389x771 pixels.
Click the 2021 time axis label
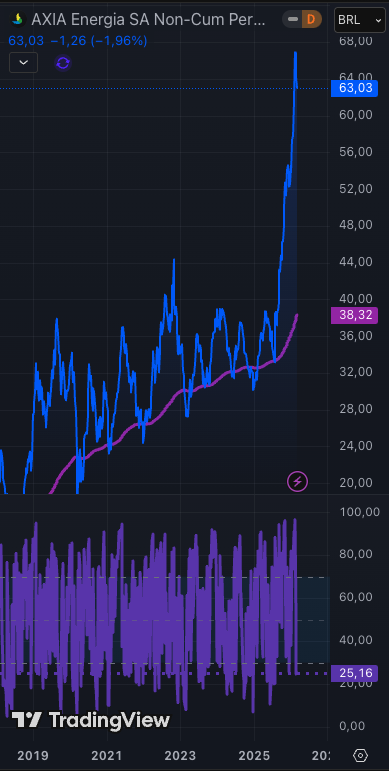(x=107, y=755)
